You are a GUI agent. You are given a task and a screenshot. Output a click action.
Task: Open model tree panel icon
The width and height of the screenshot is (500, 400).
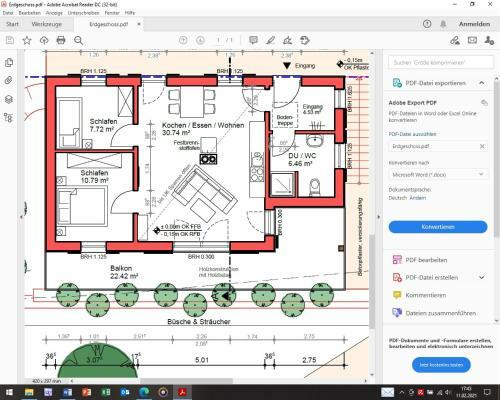9,117
